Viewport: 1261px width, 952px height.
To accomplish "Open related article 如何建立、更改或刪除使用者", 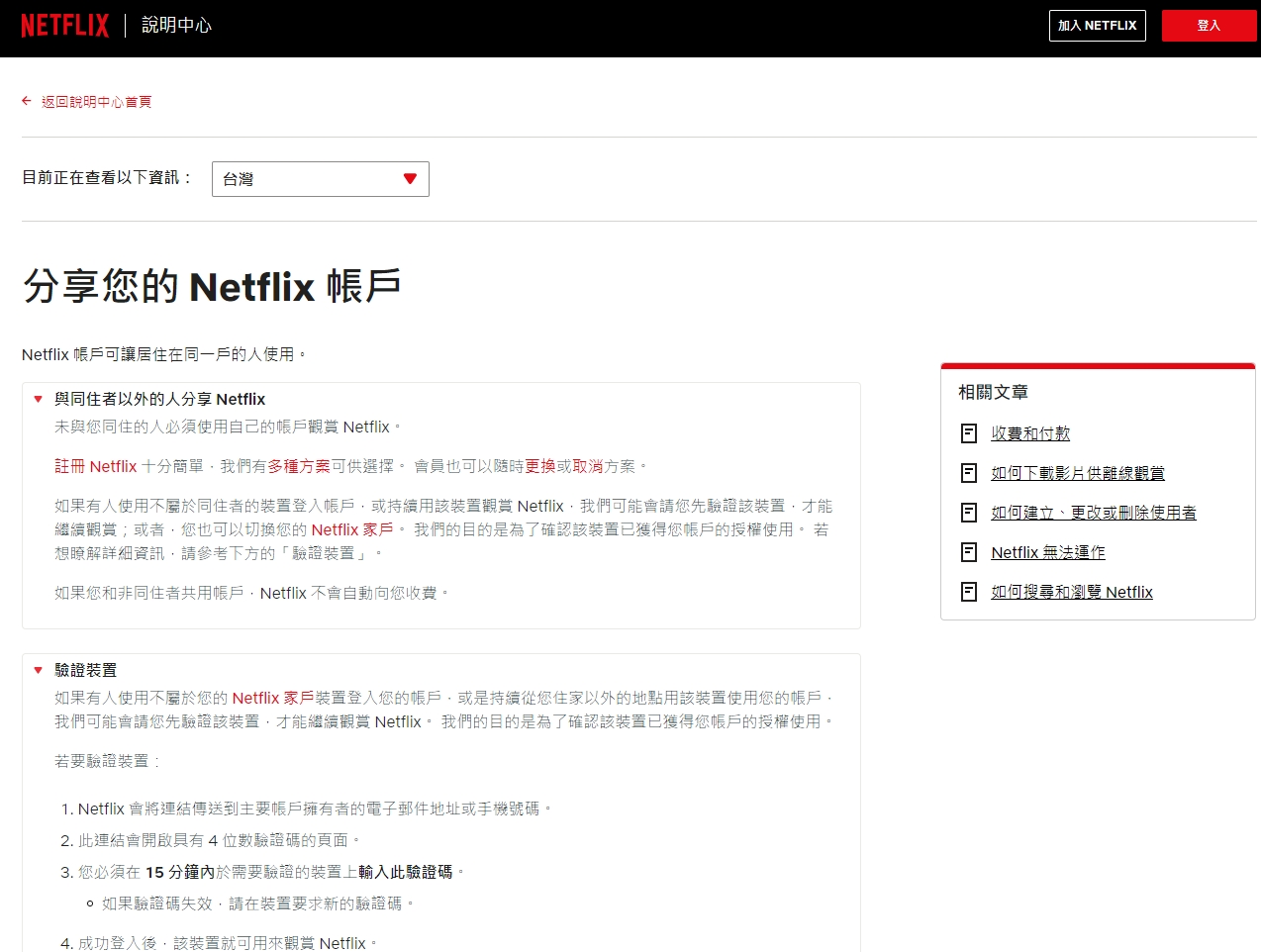I will (1094, 513).
